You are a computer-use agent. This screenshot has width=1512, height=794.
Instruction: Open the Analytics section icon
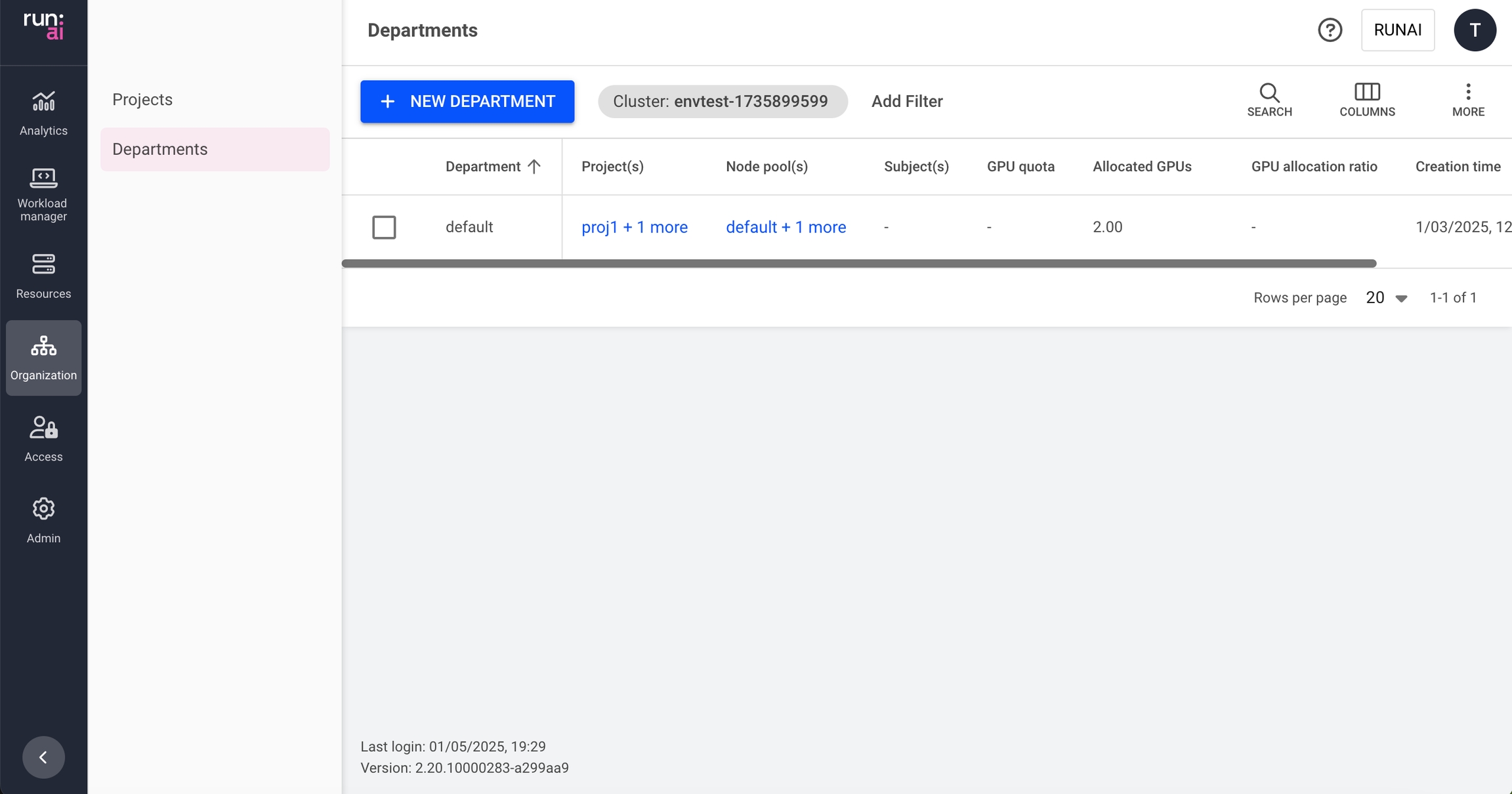point(43,102)
